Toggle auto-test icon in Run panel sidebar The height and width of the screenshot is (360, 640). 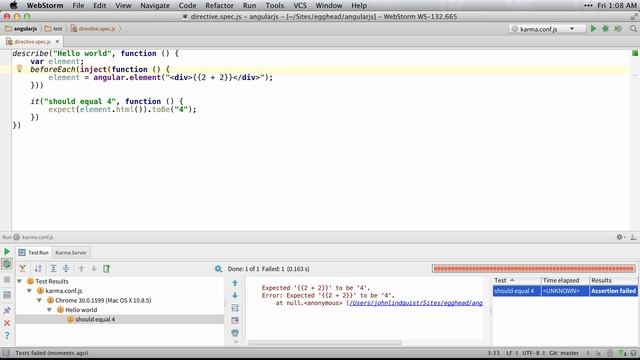click(7, 264)
